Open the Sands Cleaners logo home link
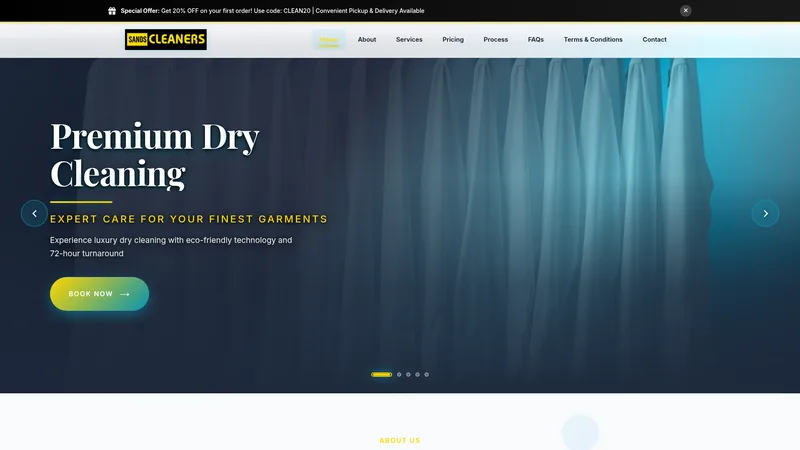 point(166,39)
